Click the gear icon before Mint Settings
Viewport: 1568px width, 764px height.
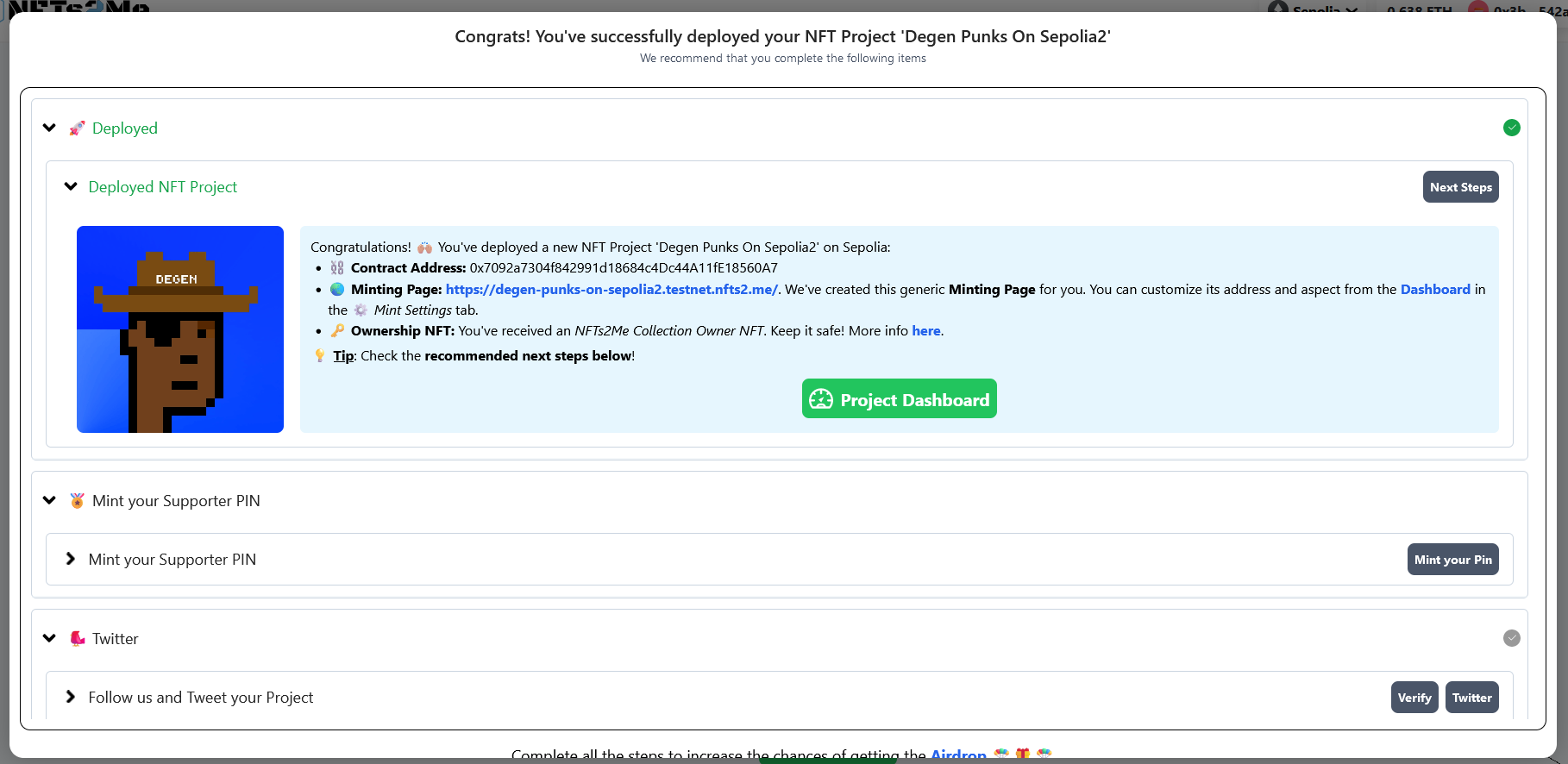pos(361,310)
